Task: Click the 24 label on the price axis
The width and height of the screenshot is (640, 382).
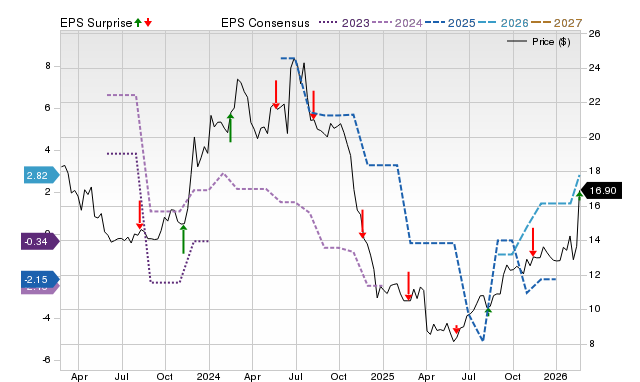Action: click(x=595, y=68)
